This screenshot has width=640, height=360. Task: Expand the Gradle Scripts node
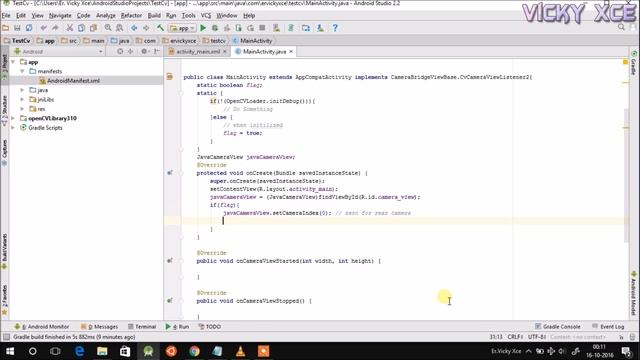coord(13,128)
